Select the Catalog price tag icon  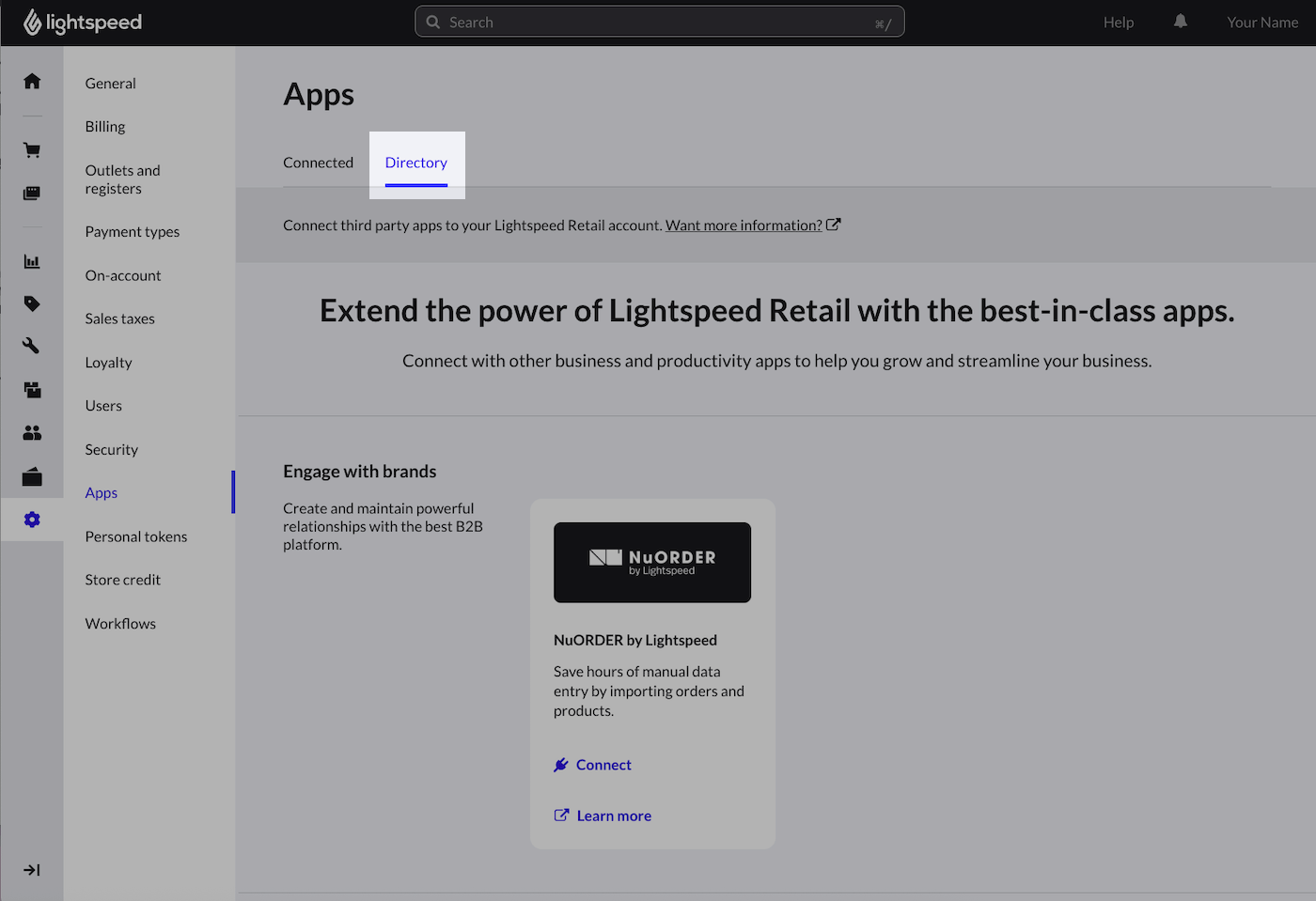(x=32, y=303)
